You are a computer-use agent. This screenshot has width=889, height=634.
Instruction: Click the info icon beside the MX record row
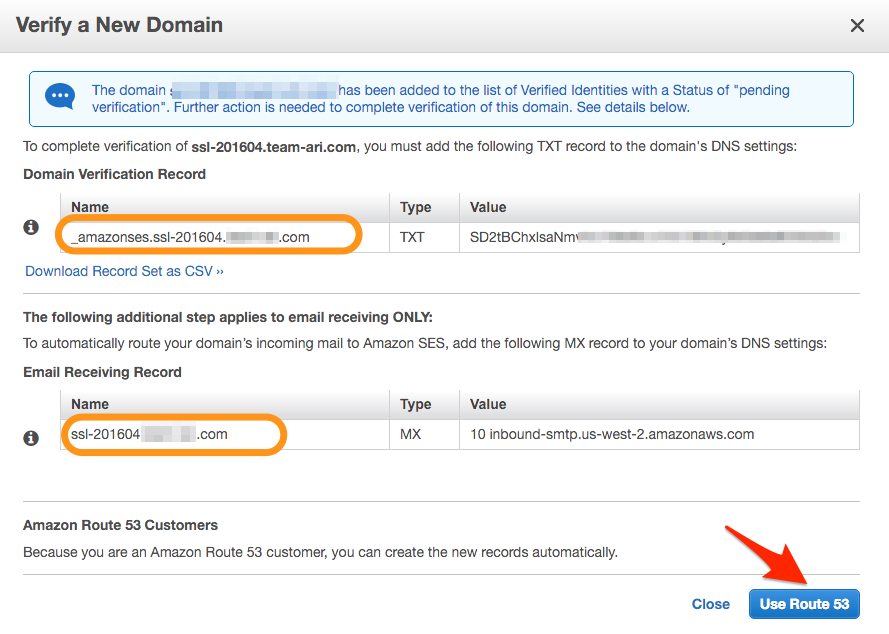(x=31, y=438)
